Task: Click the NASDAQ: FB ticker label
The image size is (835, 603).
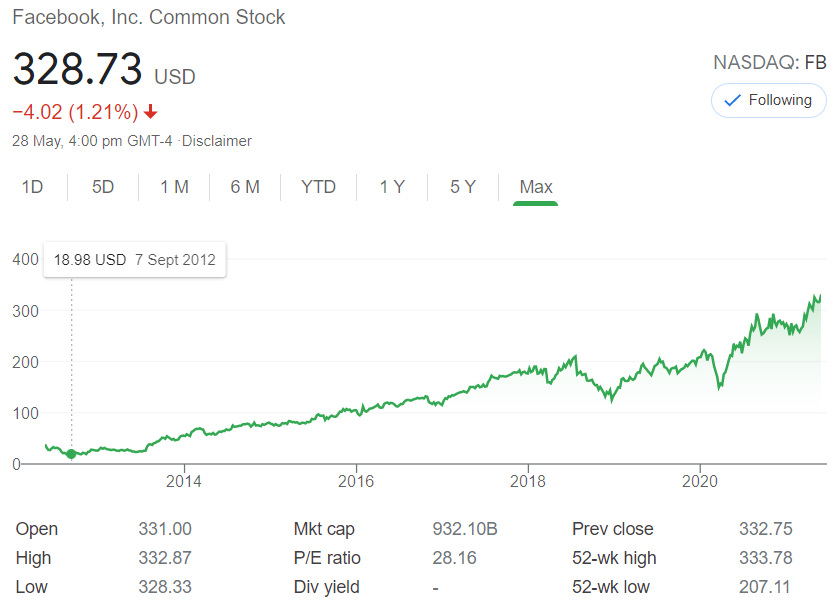Action: click(x=770, y=63)
